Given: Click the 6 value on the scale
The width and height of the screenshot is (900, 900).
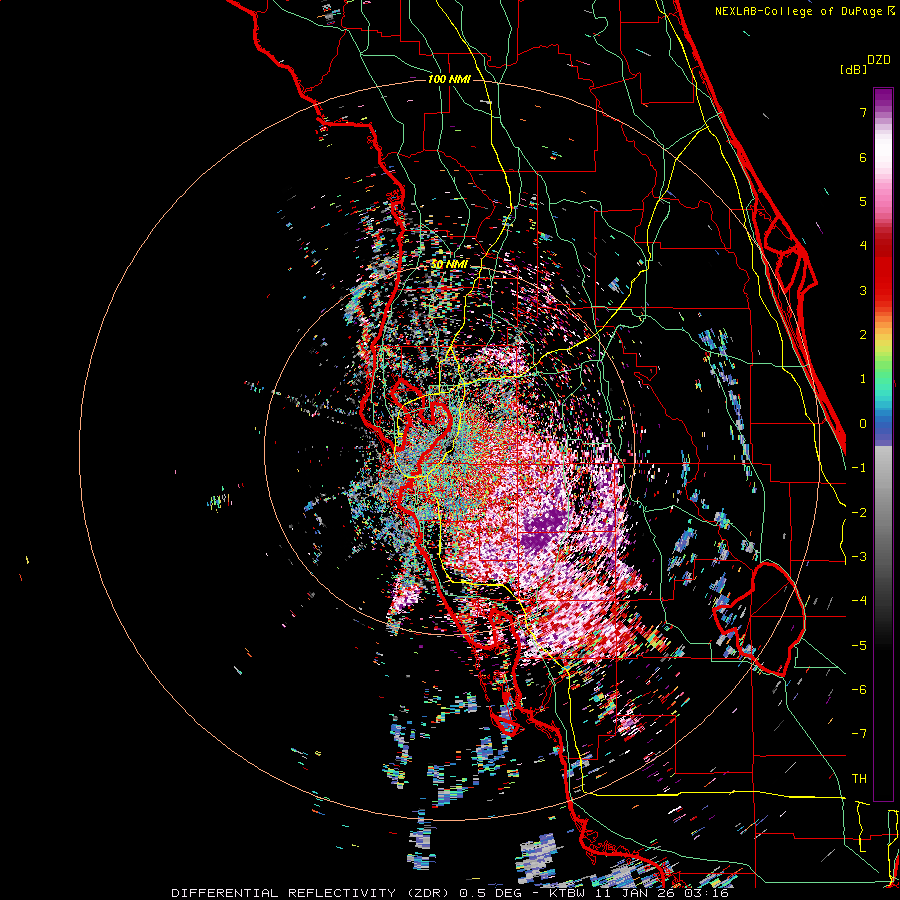Looking at the screenshot, I should (863, 157).
